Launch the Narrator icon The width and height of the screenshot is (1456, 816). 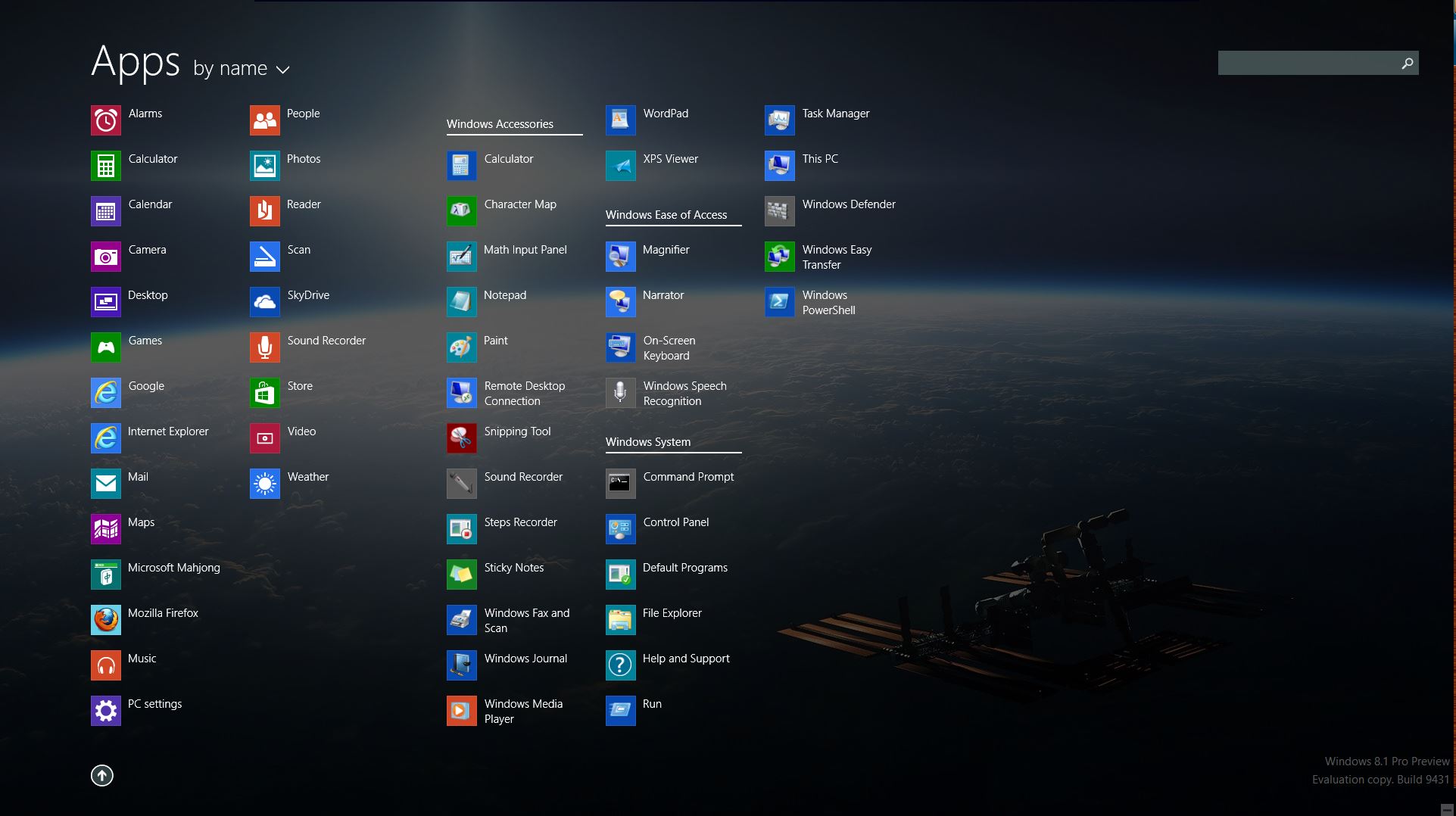coord(621,302)
